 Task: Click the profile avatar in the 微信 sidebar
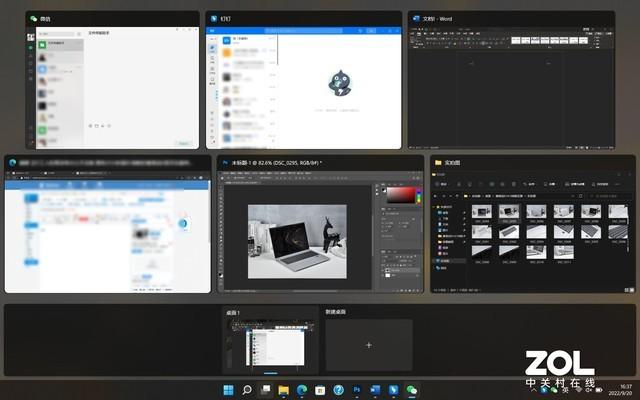31,37
